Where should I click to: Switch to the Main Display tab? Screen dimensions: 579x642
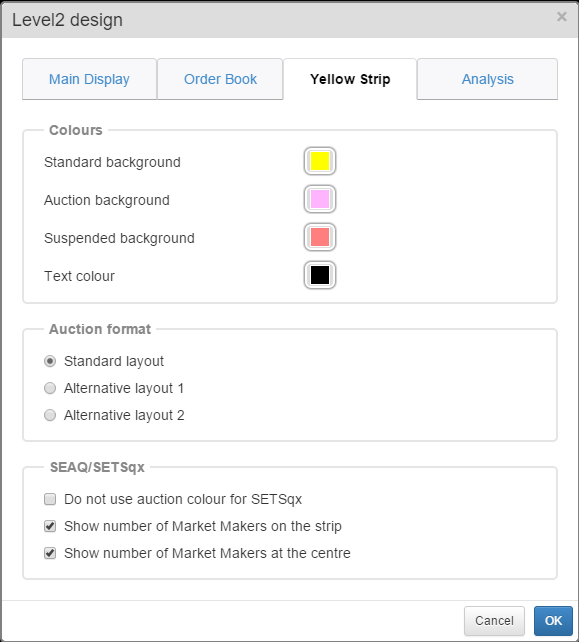(x=89, y=79)
